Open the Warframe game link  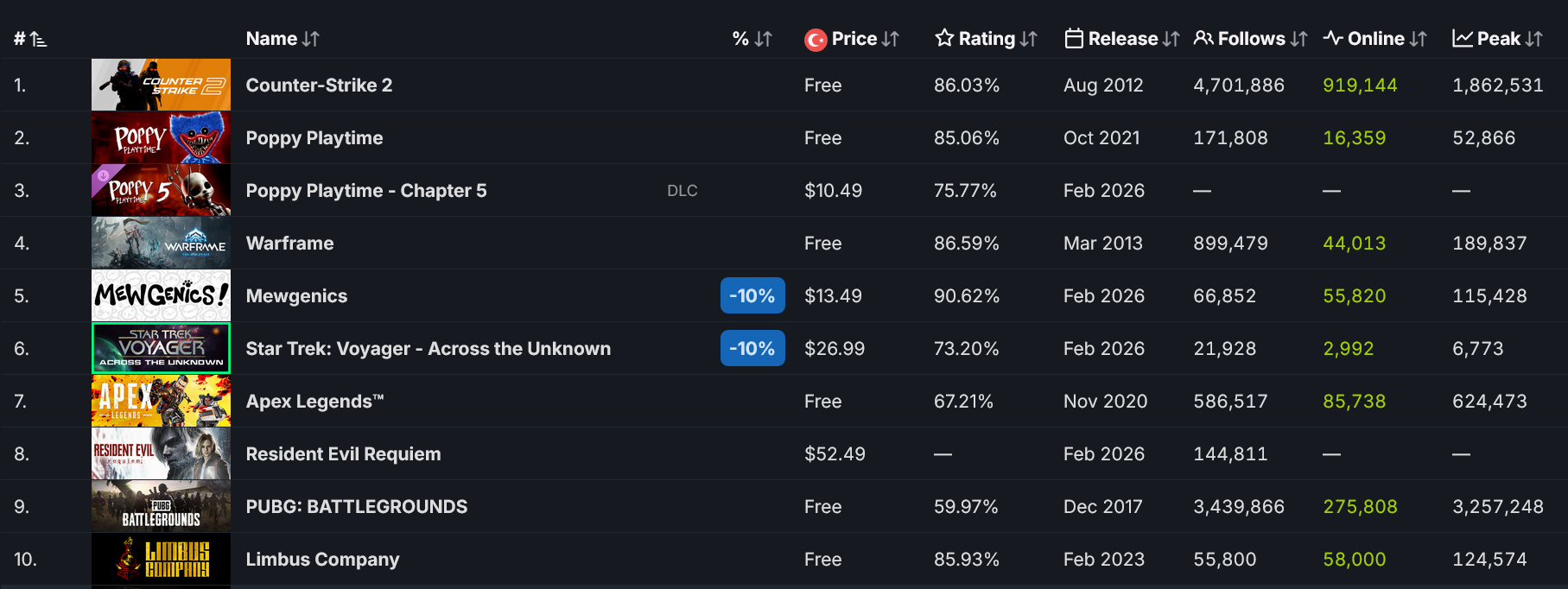[x=289, y=244]
